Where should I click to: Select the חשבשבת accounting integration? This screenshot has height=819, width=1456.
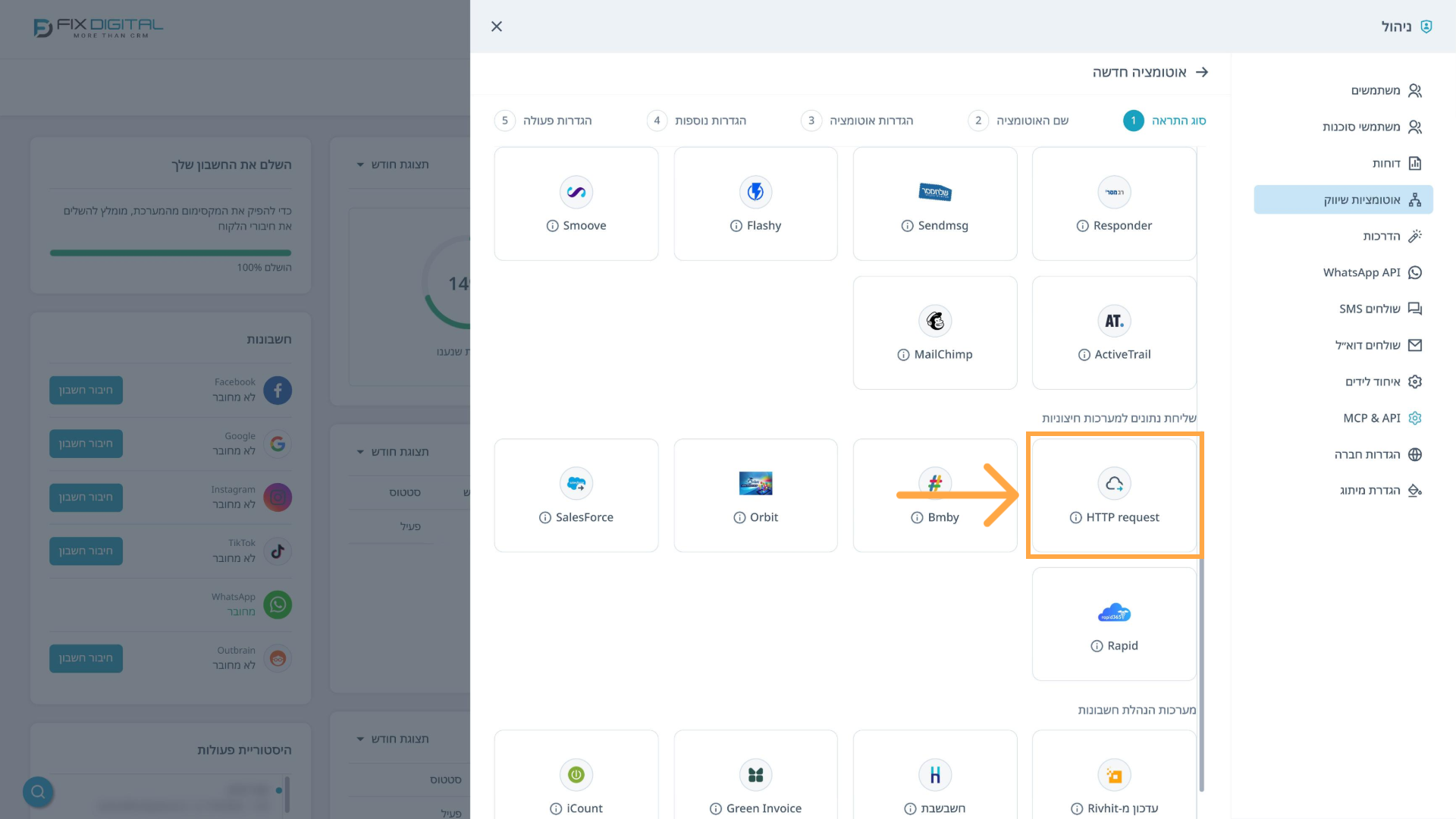point(935,775)
